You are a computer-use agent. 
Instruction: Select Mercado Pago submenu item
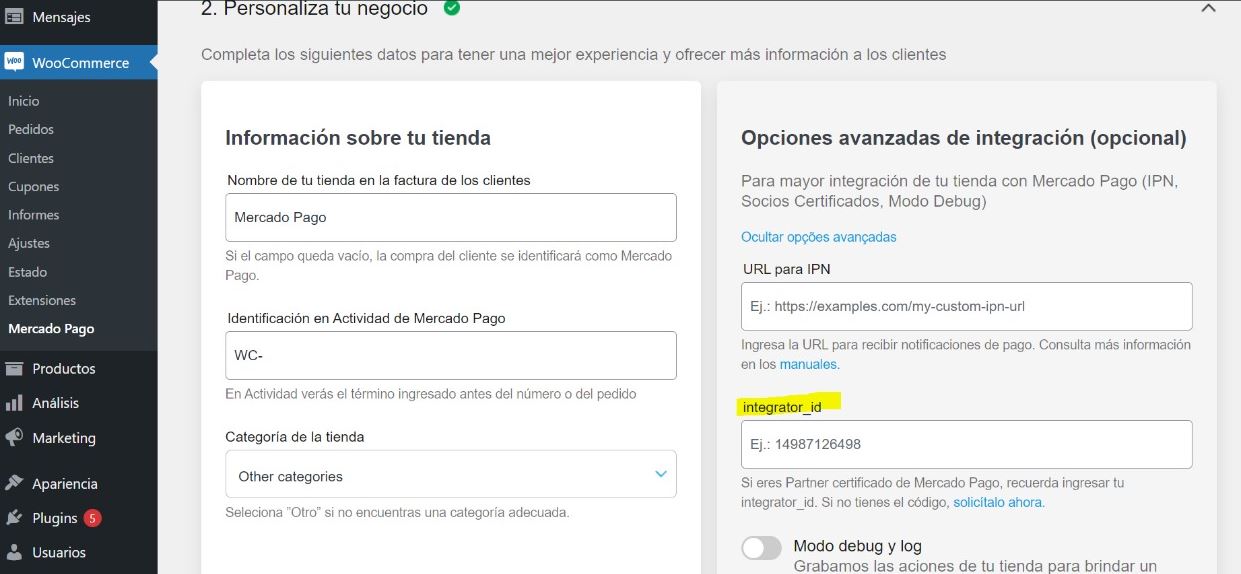[51, 329]
